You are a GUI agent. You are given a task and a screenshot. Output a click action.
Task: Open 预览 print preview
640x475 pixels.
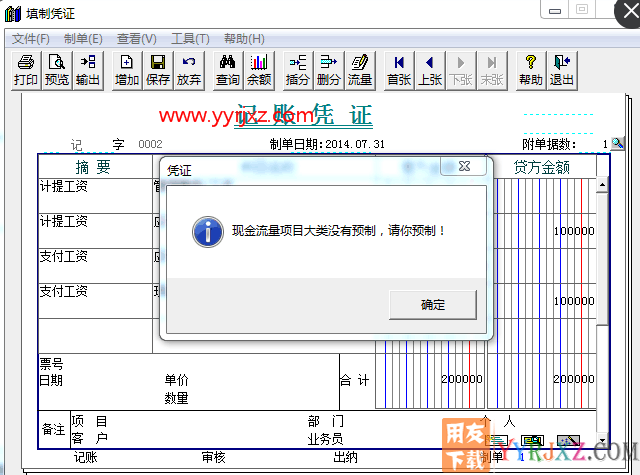click(57, 70)
